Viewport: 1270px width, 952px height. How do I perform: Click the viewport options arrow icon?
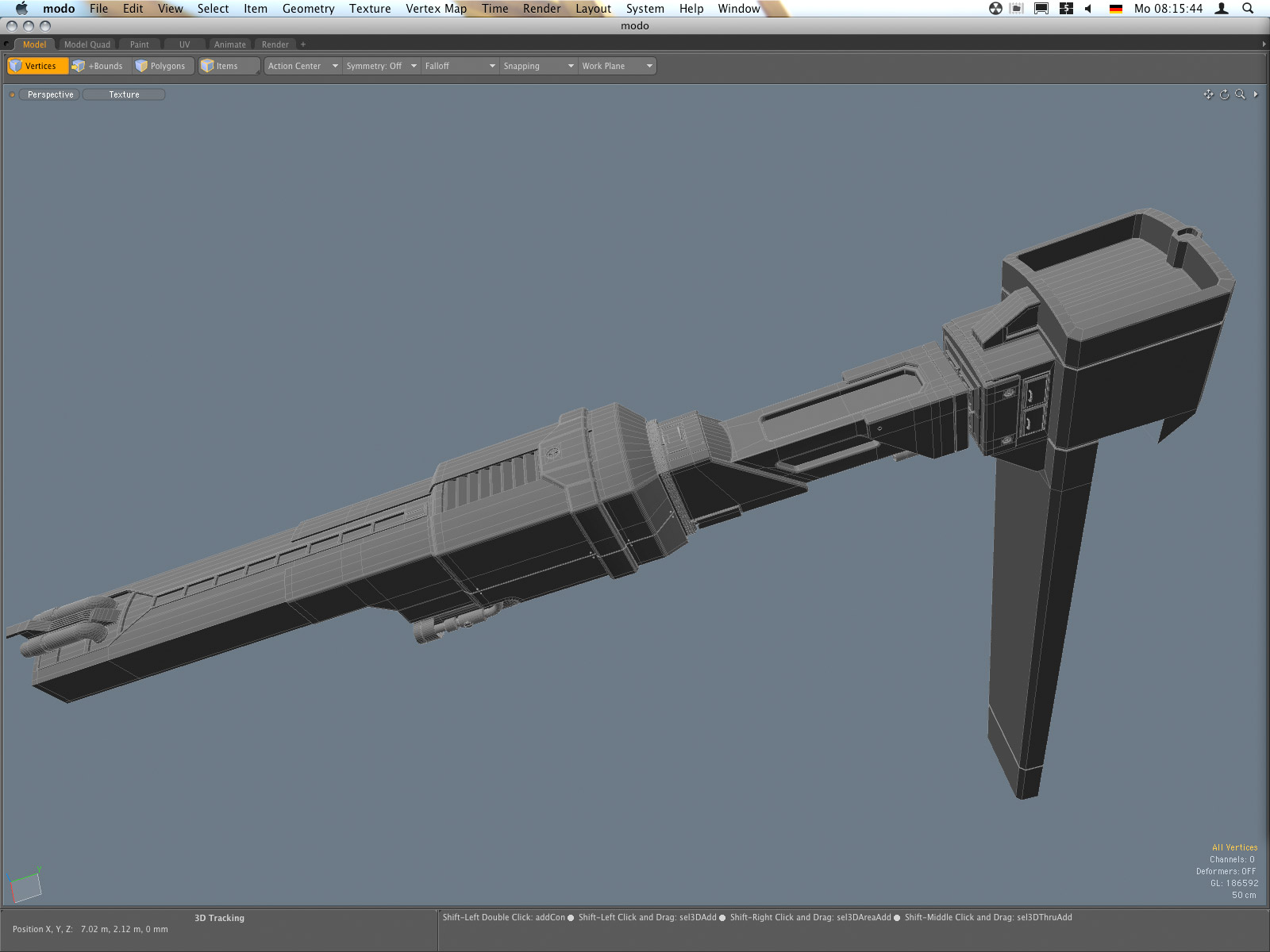pyautogui.click(x=1256, y=94)
